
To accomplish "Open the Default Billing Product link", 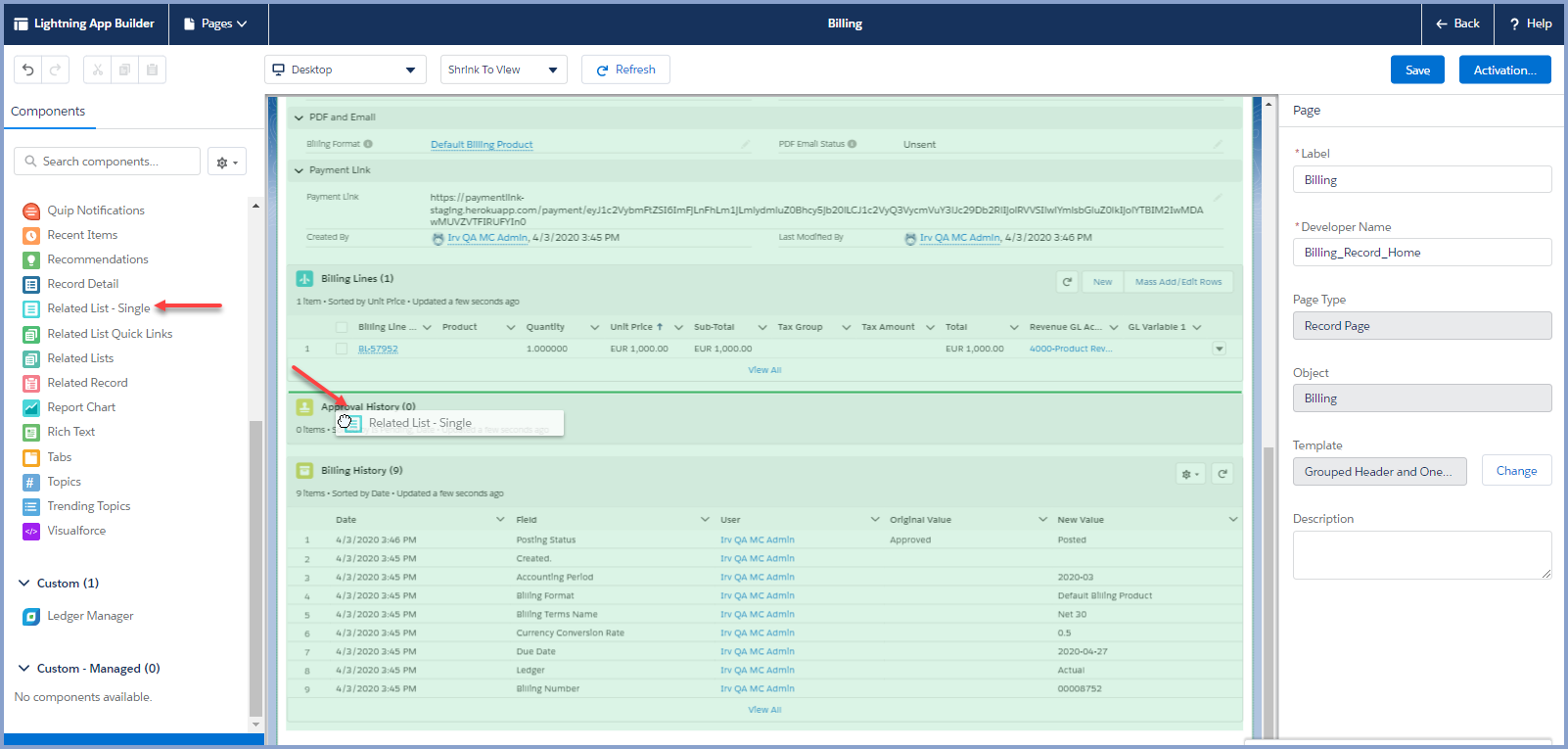I will coord(482,145).
